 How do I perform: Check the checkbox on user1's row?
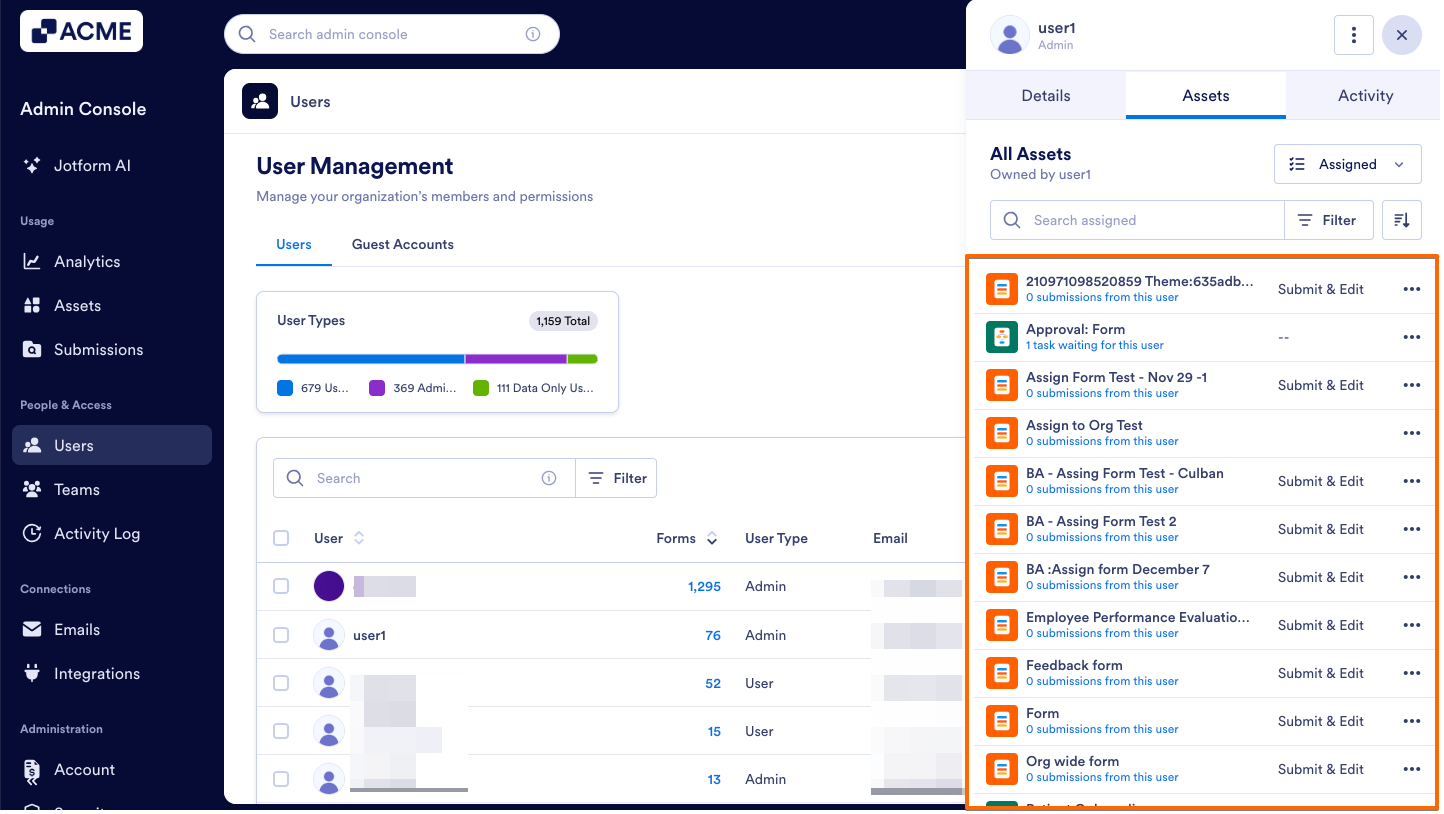[281, 635]
